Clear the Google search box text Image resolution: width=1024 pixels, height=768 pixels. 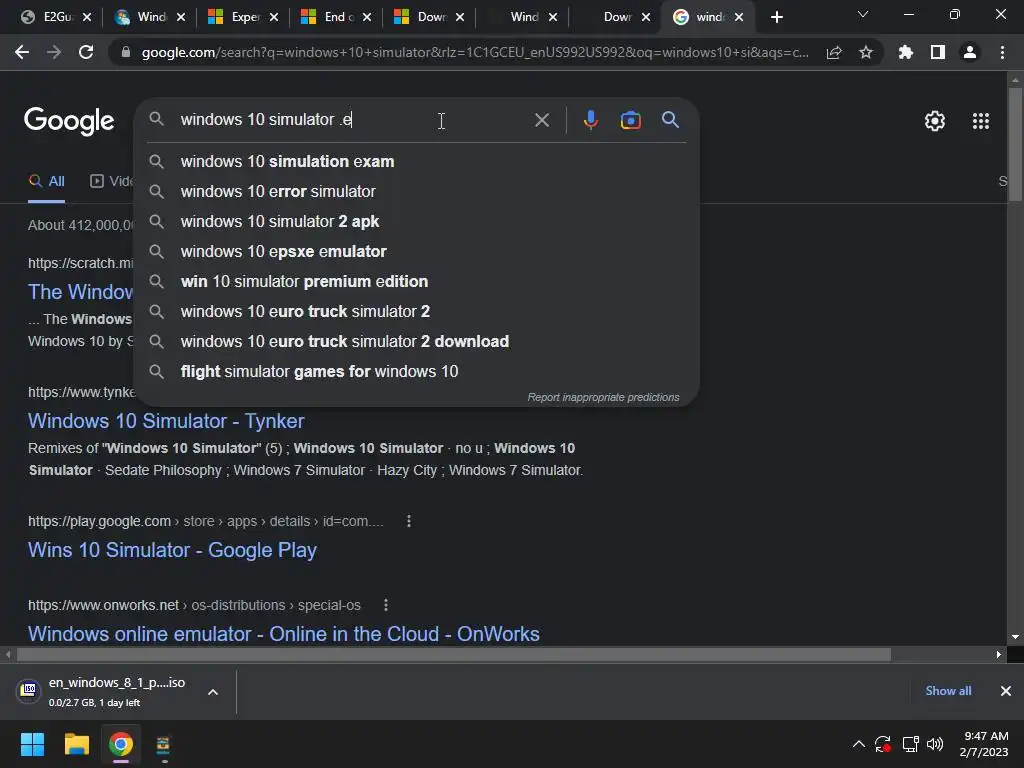541,120
